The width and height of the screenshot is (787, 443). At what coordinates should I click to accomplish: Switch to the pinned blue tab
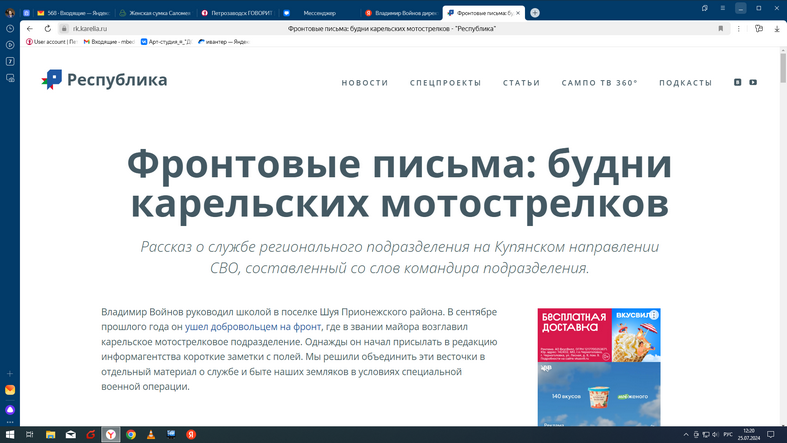pos(26,13)
